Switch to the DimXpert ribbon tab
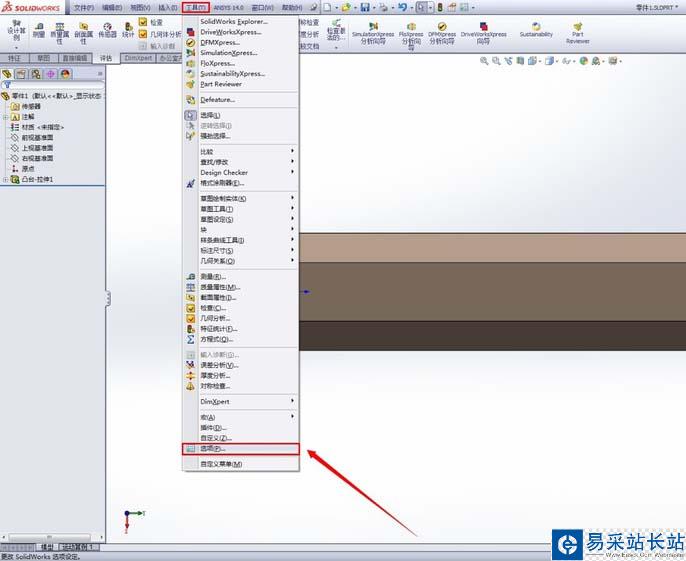Image resolution: width=686 pixels, height=561 pixels. coord(138,58)
